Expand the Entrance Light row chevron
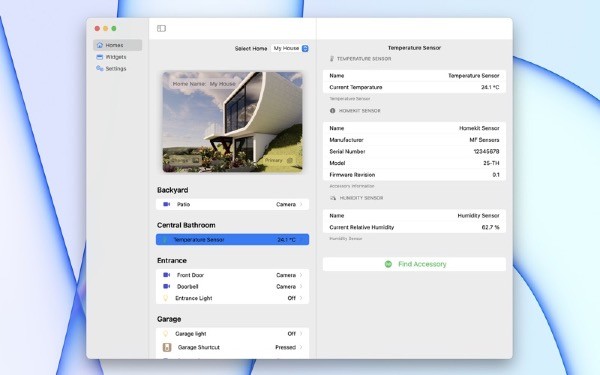600x375 pixels. [x=301, y=298]
